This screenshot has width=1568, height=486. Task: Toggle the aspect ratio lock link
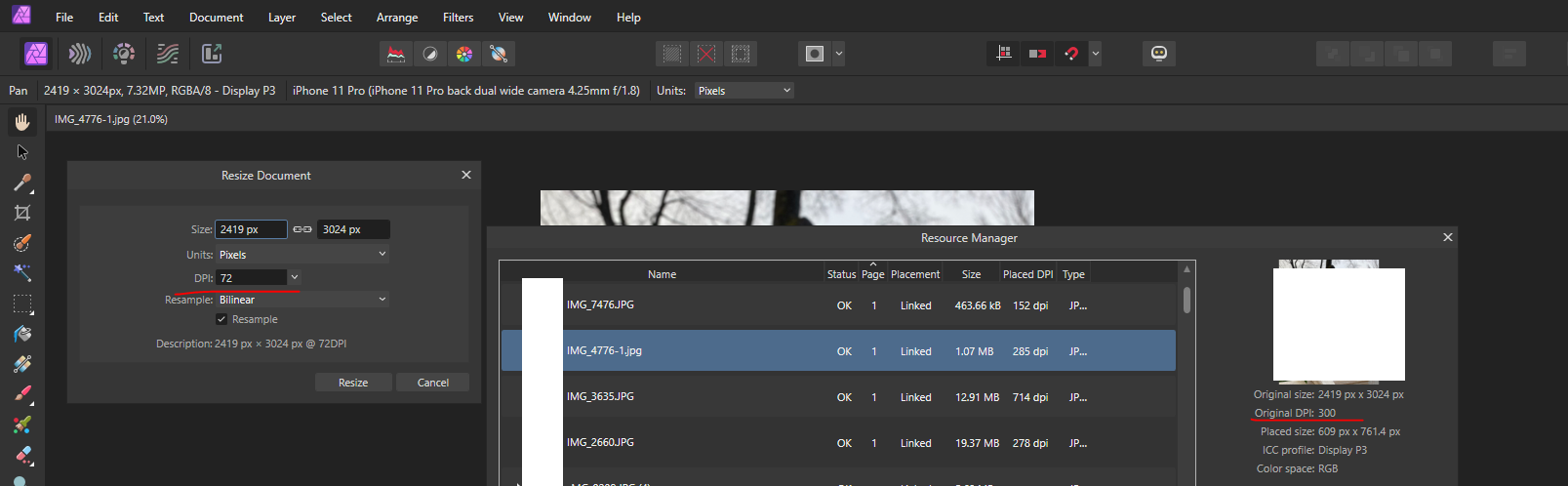point(302,229)
